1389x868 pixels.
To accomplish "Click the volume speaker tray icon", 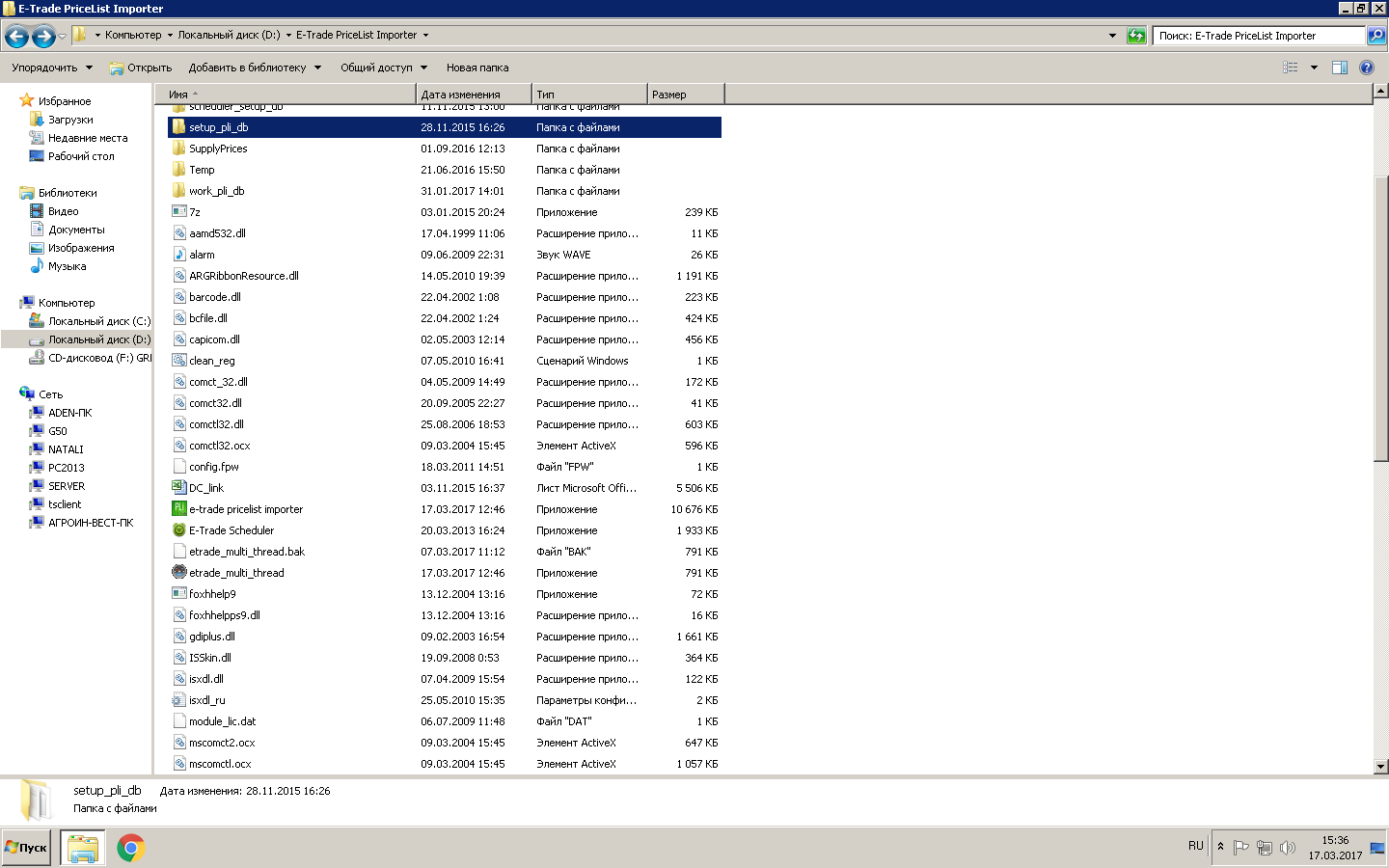I will click(1288, 848).
